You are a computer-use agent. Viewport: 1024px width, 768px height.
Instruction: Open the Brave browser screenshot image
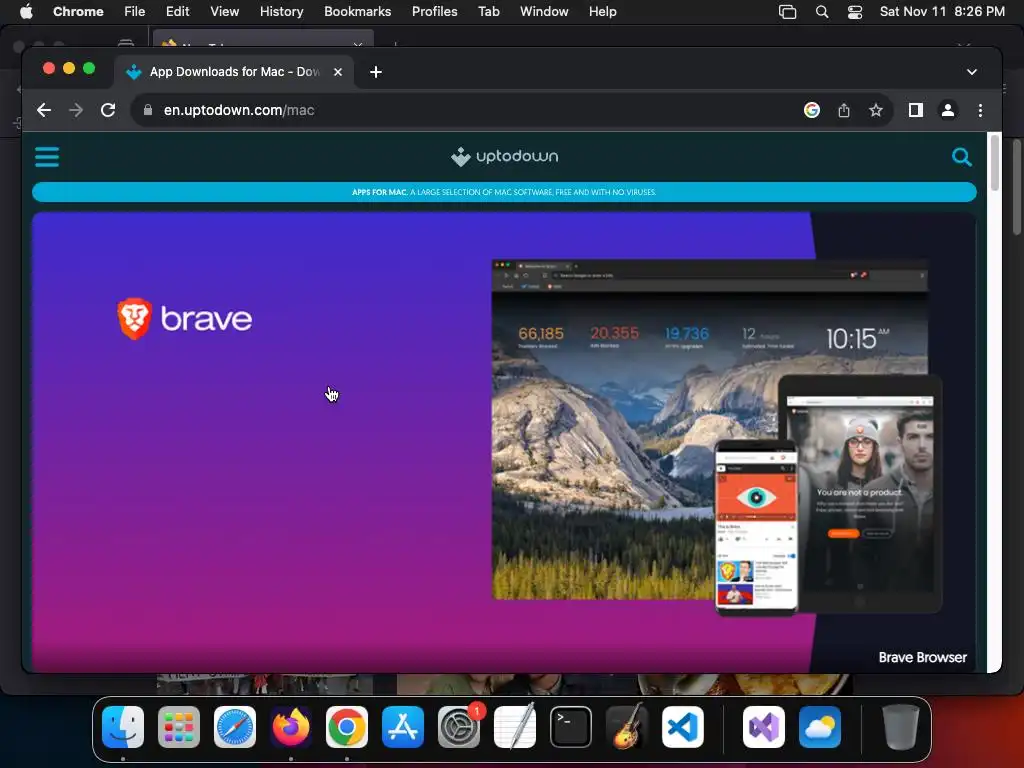tap(716, 436)
